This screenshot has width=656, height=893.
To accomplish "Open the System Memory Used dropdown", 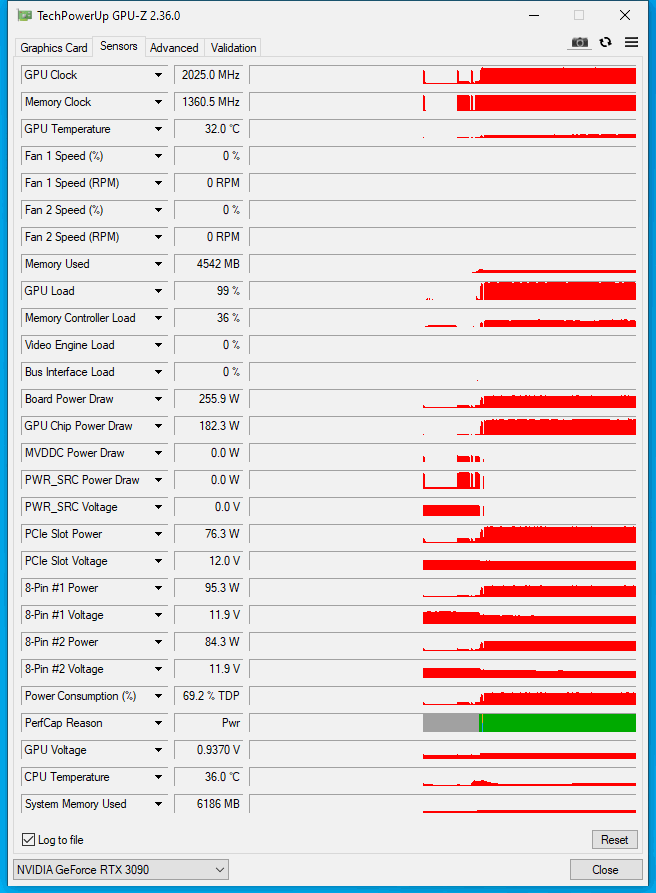I will 158,804.
